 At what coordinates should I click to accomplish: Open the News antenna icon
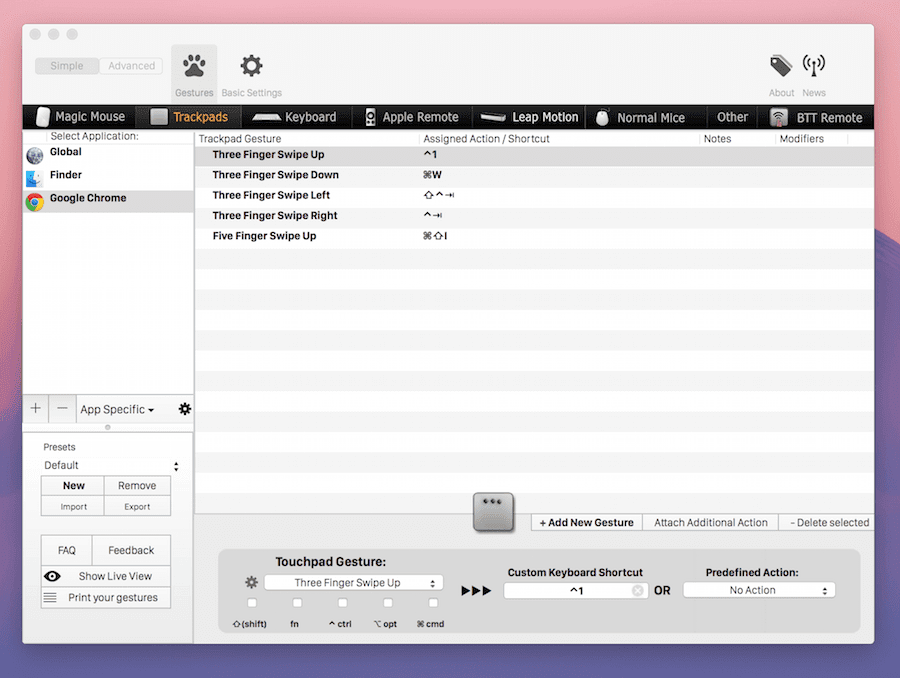(814, 67)
